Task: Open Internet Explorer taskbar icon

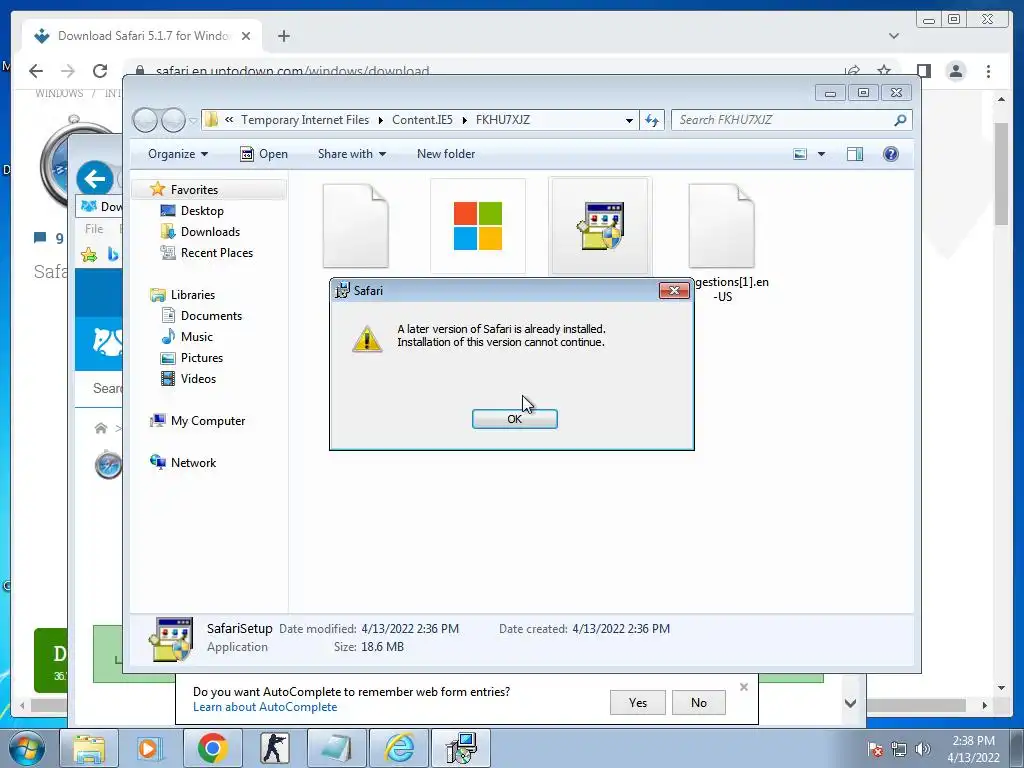Action: tap(399, 748)
